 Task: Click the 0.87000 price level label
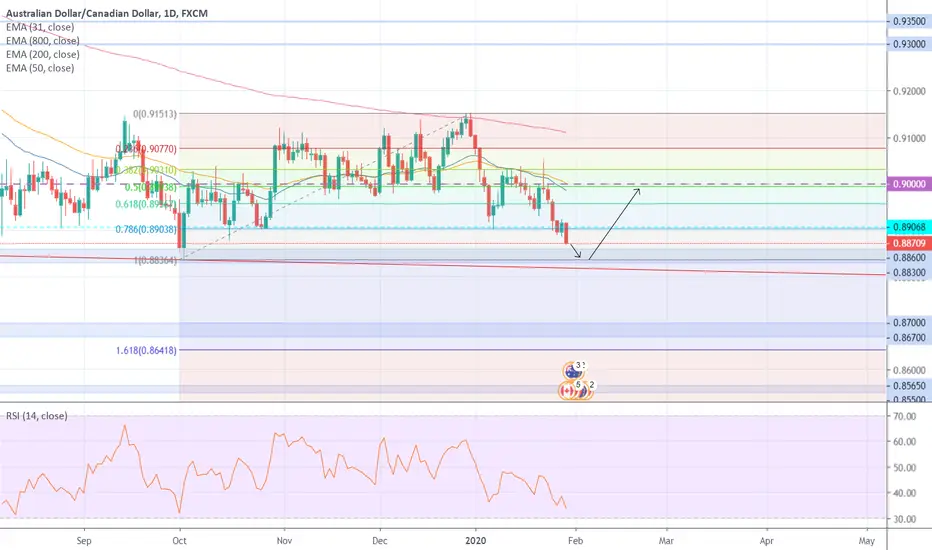click(x=909, y=323)
